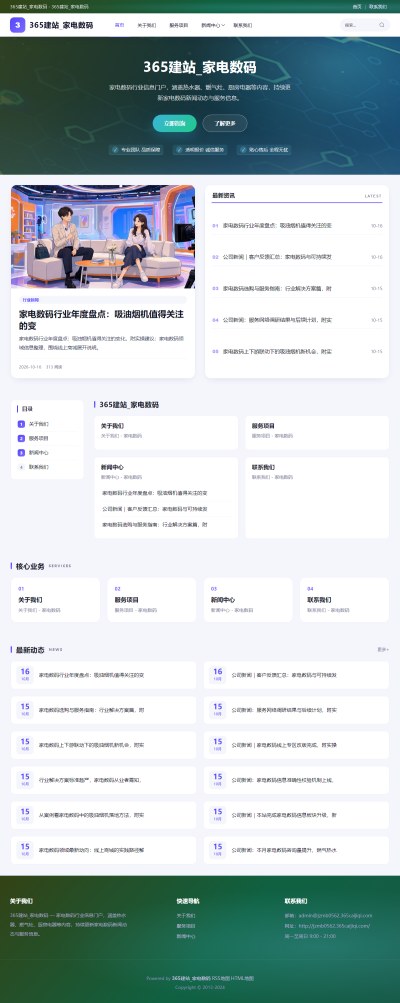Open core business card 01 关于我们

[56, 600]
